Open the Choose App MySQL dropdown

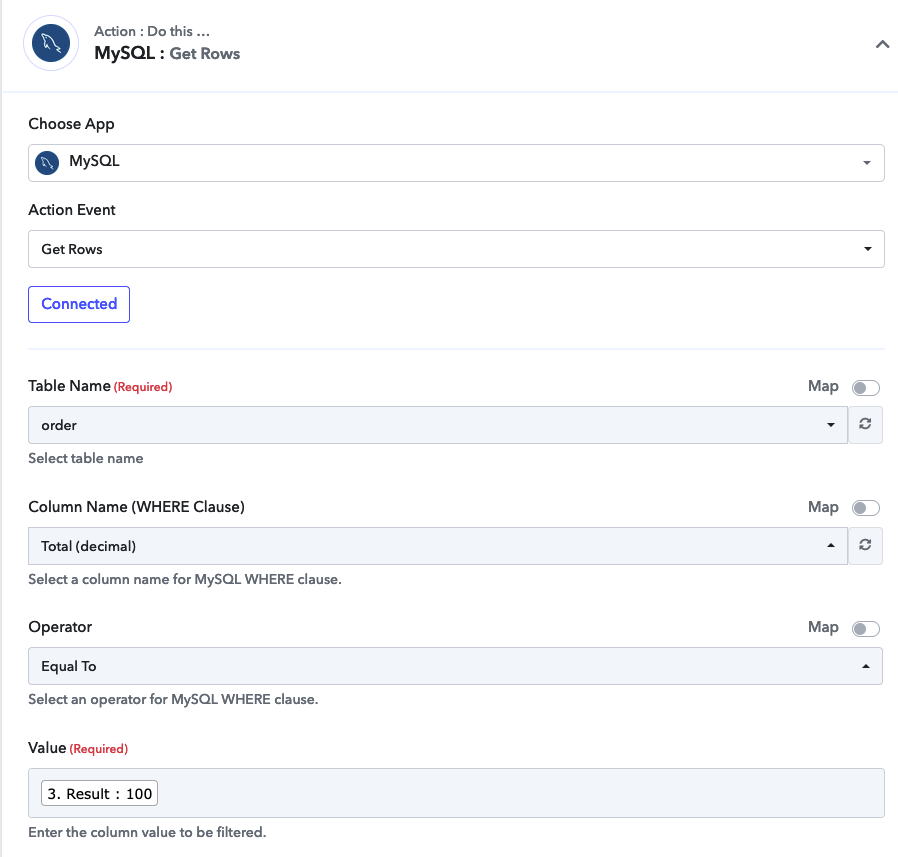(456, 163)
